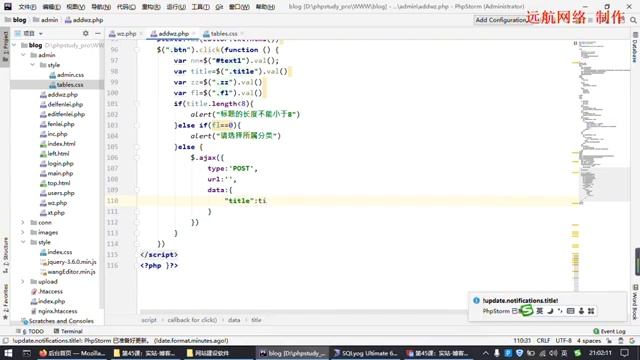Open the project settings gear icon
This screenshot has height=360, width=640.
[85, 33]
